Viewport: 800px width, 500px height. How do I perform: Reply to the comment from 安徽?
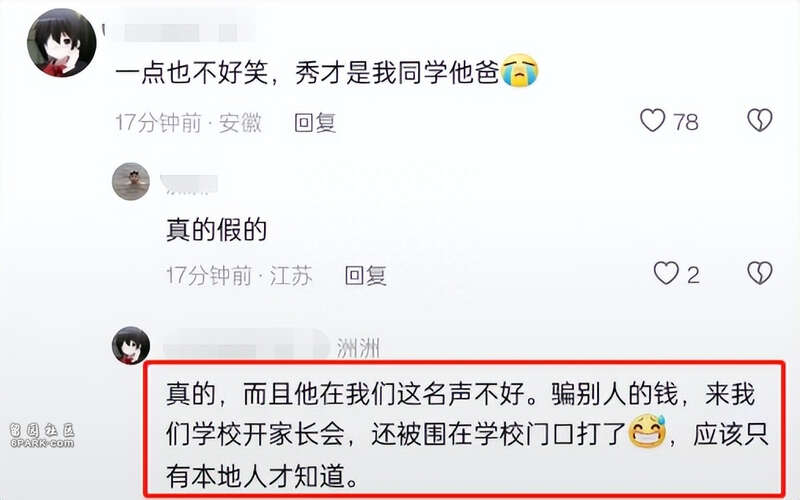315,123
